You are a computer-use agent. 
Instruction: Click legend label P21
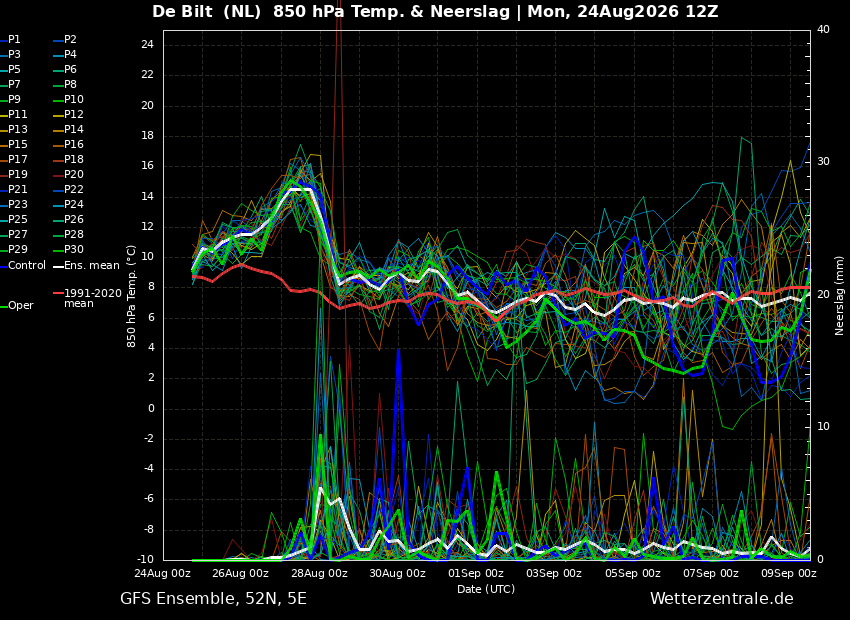pos(17,189)
